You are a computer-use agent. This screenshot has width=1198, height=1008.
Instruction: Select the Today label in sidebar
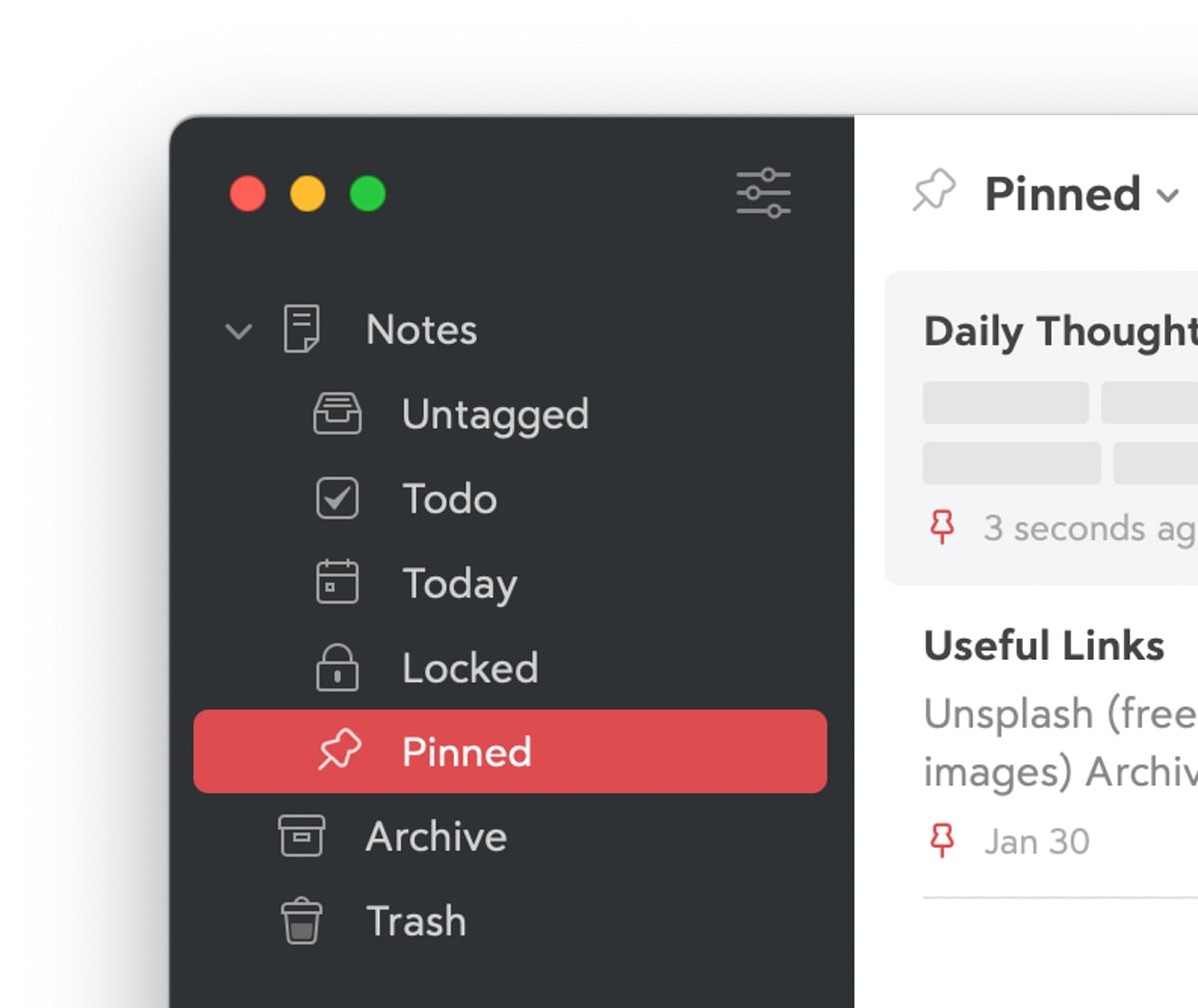coord(459,583)
